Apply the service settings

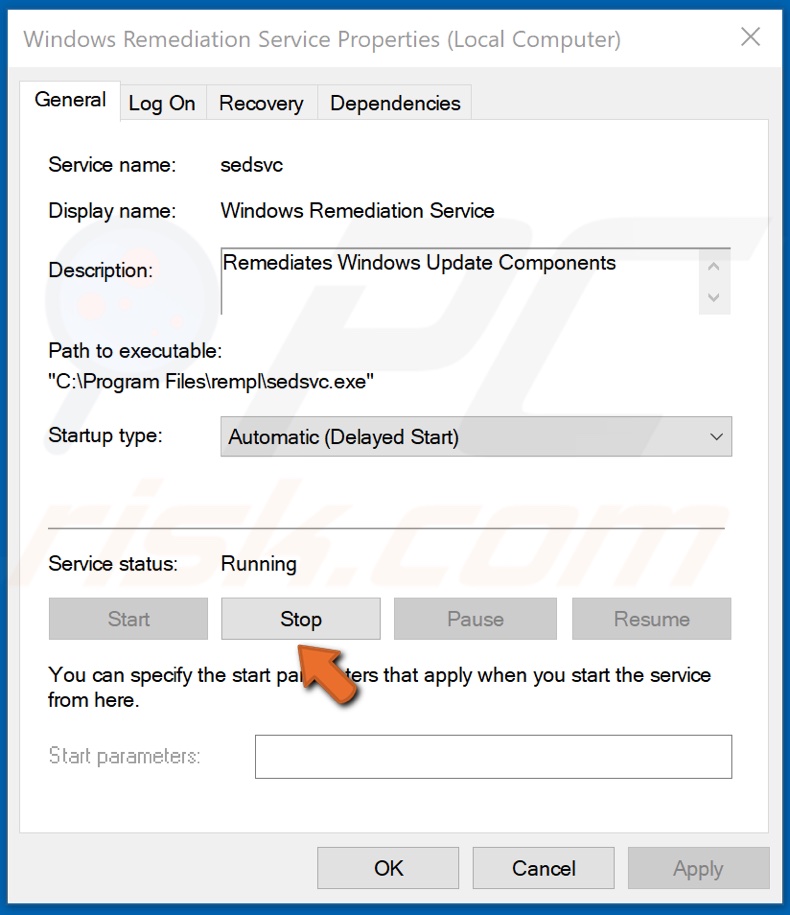(698, 868)
